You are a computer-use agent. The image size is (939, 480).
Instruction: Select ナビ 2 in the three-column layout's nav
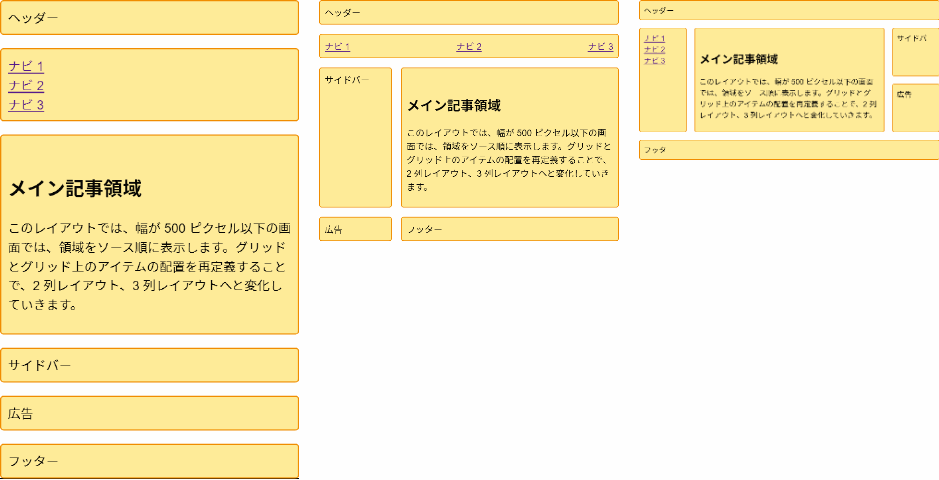click(x=654, y=50)
